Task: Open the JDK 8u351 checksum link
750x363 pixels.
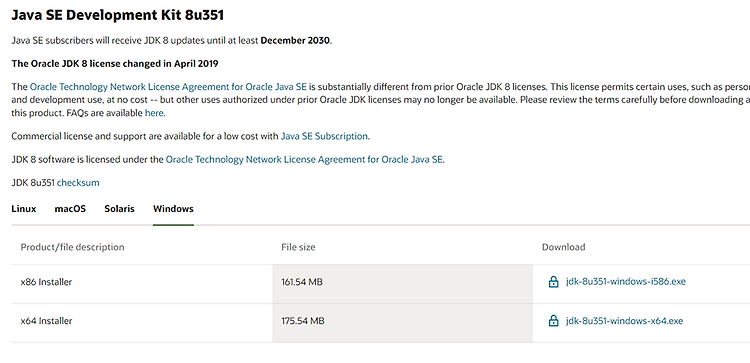Action: click(x=78, y=183)
